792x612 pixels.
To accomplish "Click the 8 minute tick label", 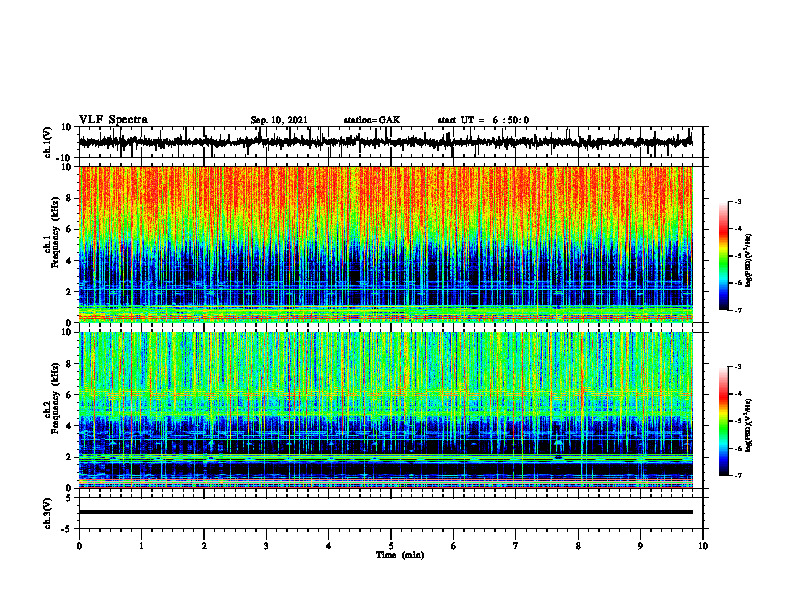I will [578, 546].
